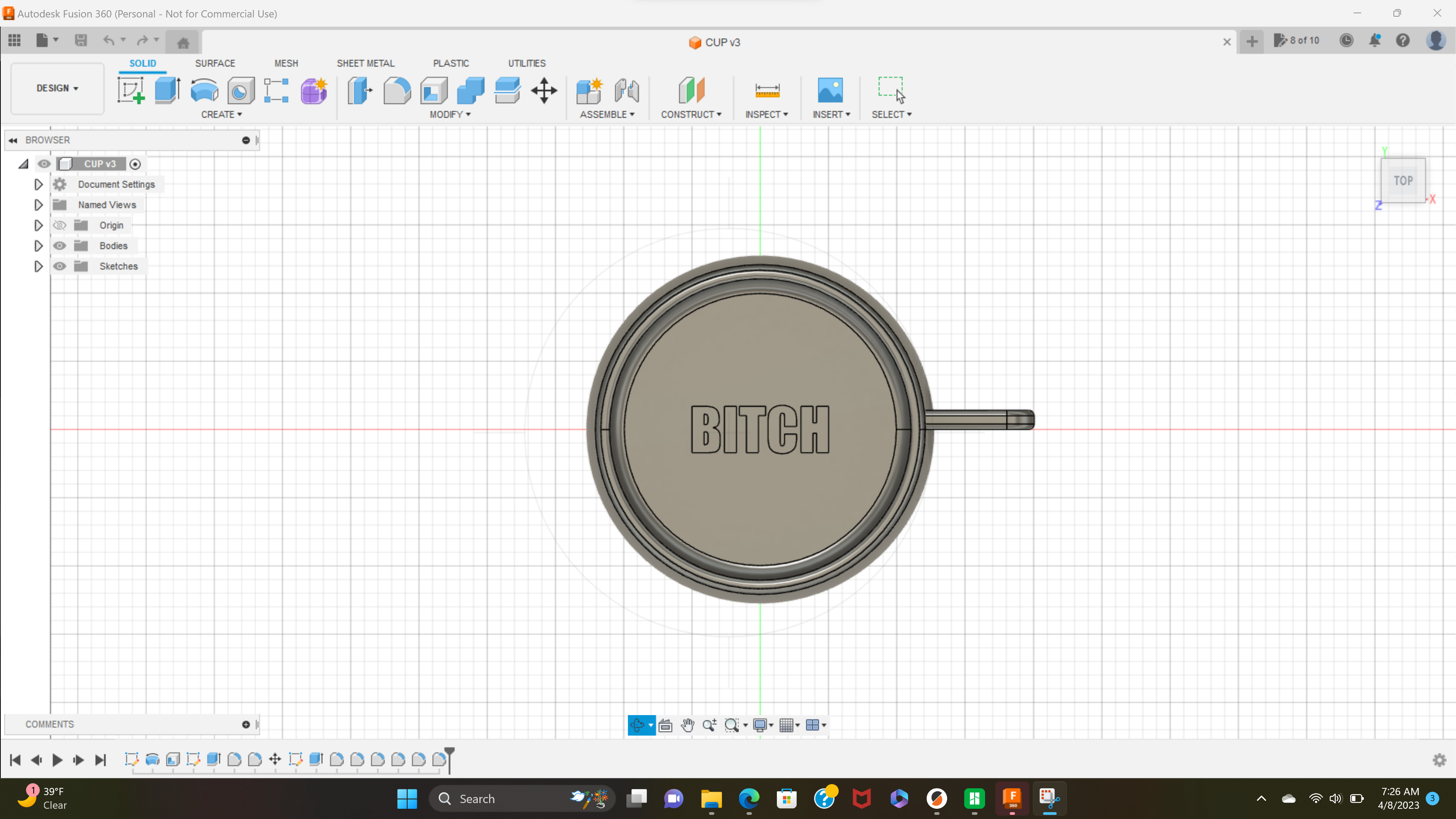Click the TOP face of ViewCube
This screenshot has height=819, width=1456.
tap(1403, 180)
